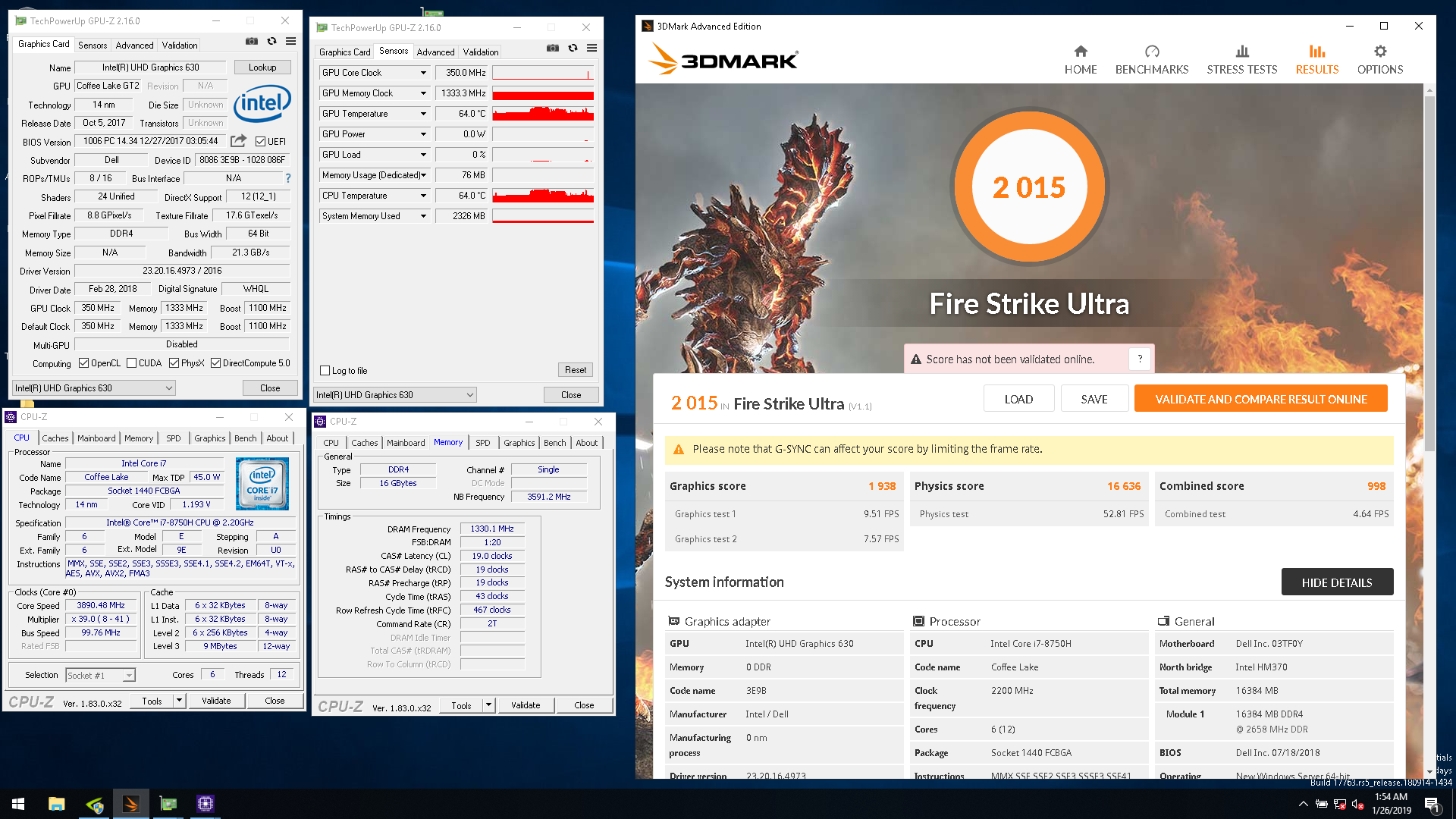Open File Explorer from taskbar
The width and height of the screenshot is (1456, 819).
point(57,804)
